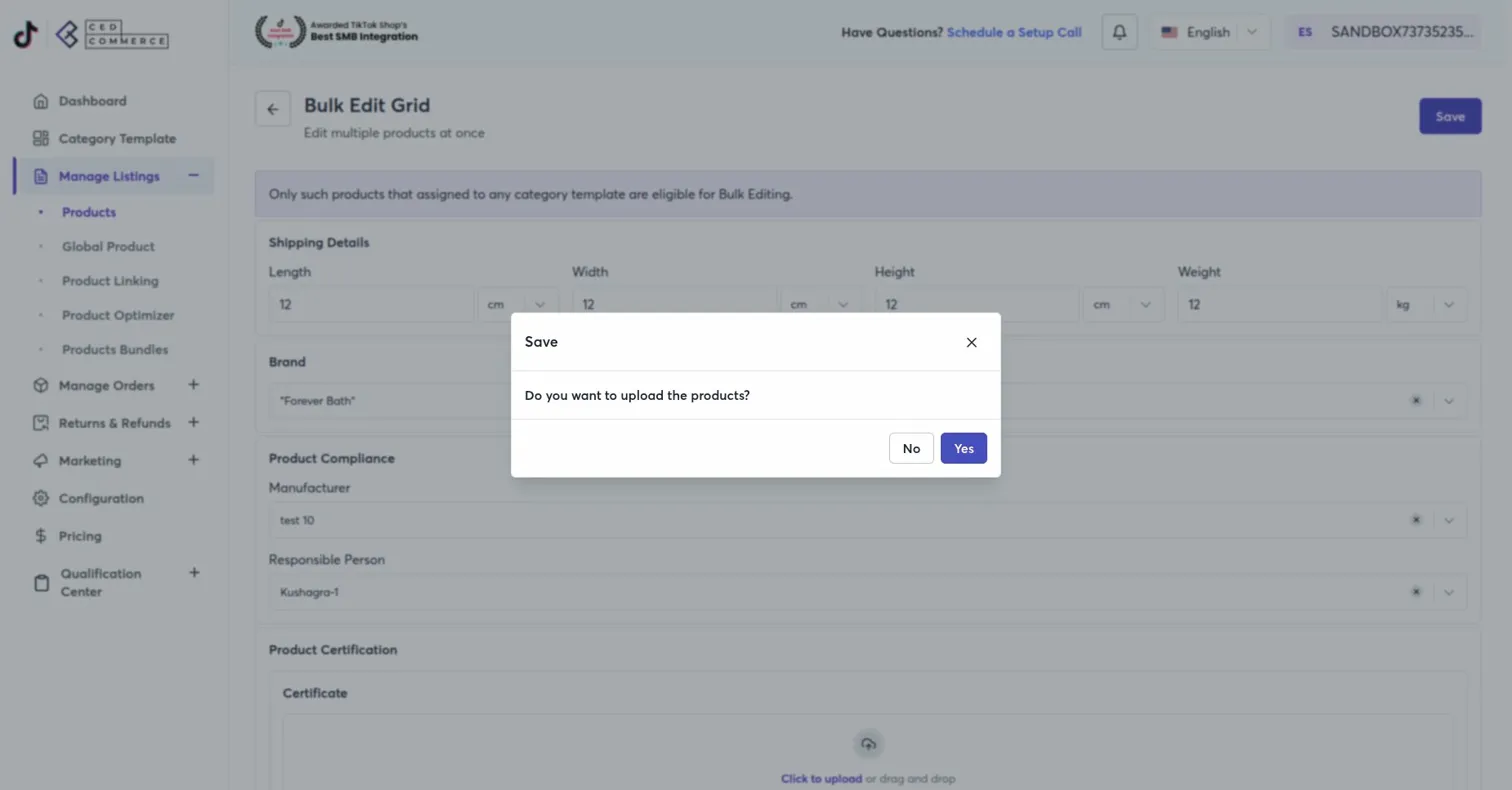The image size is (1512, 790).
Task: Open Product Optimizer in sidebar
Action: point(118,315)
